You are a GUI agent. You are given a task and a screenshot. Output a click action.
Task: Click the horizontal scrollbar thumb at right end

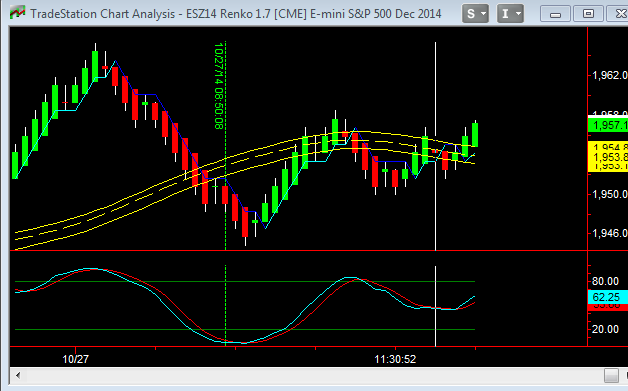point(611,376)
